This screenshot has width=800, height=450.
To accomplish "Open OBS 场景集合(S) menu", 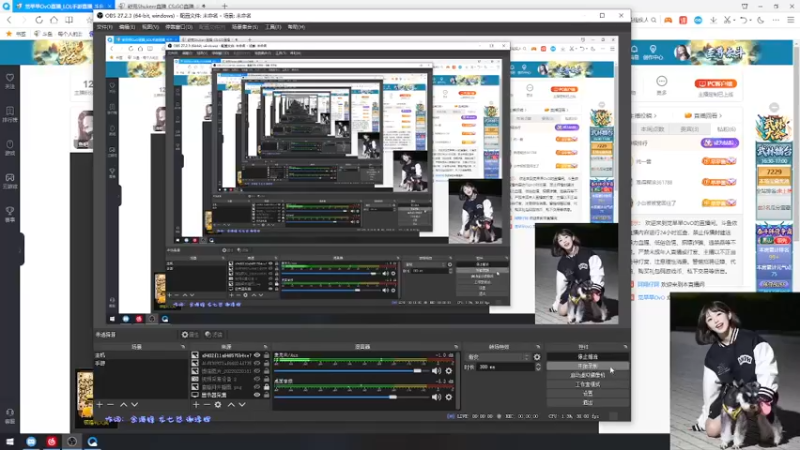I will tap(245, 27).
